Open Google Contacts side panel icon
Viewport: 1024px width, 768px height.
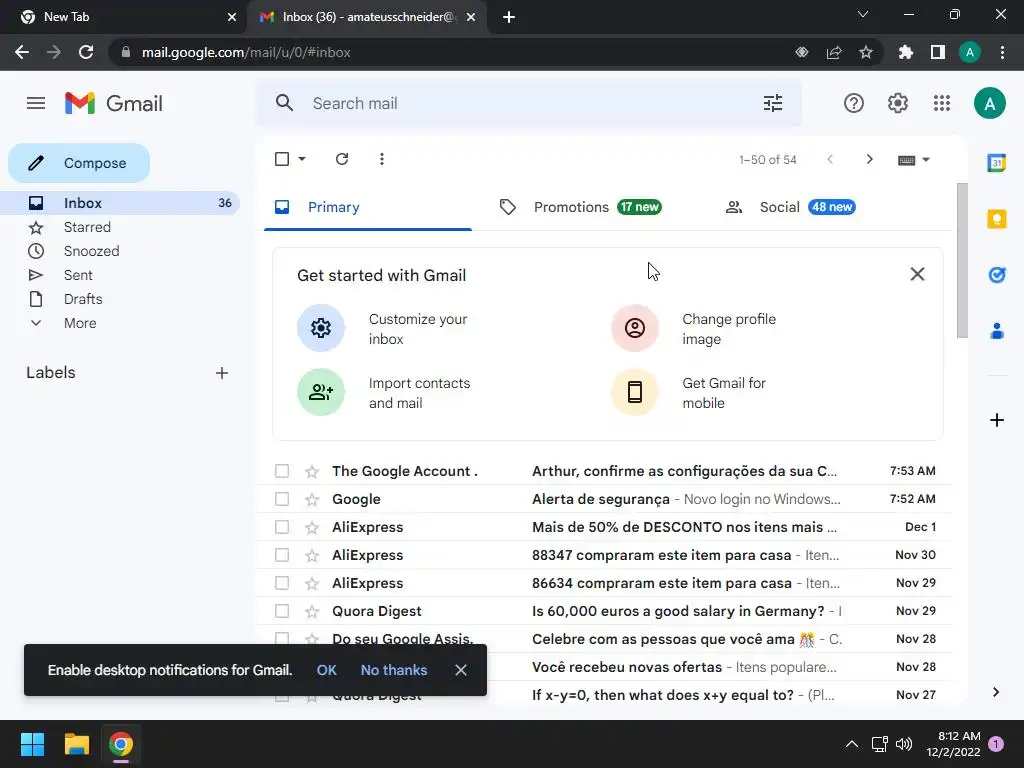(997, 331)
